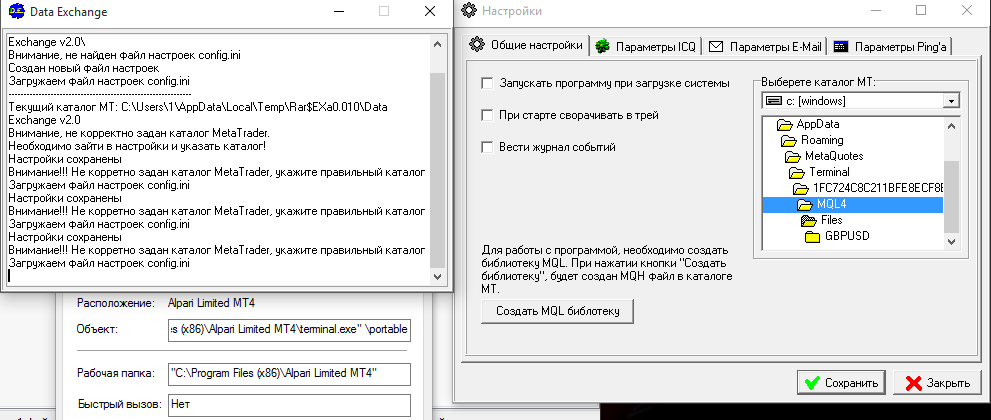Screen dimensions: 991x420
Task: Select the MetaQuotes folder name in the tree
Action: point(834,156)
